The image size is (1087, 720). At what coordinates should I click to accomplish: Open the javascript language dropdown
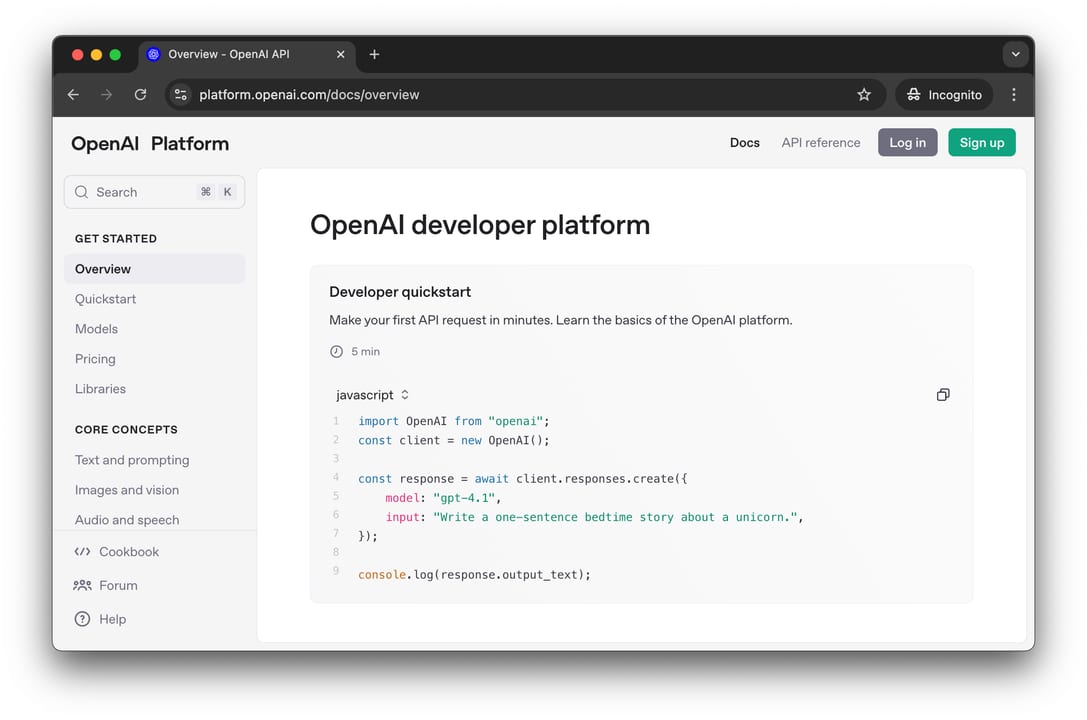point(372,395)
